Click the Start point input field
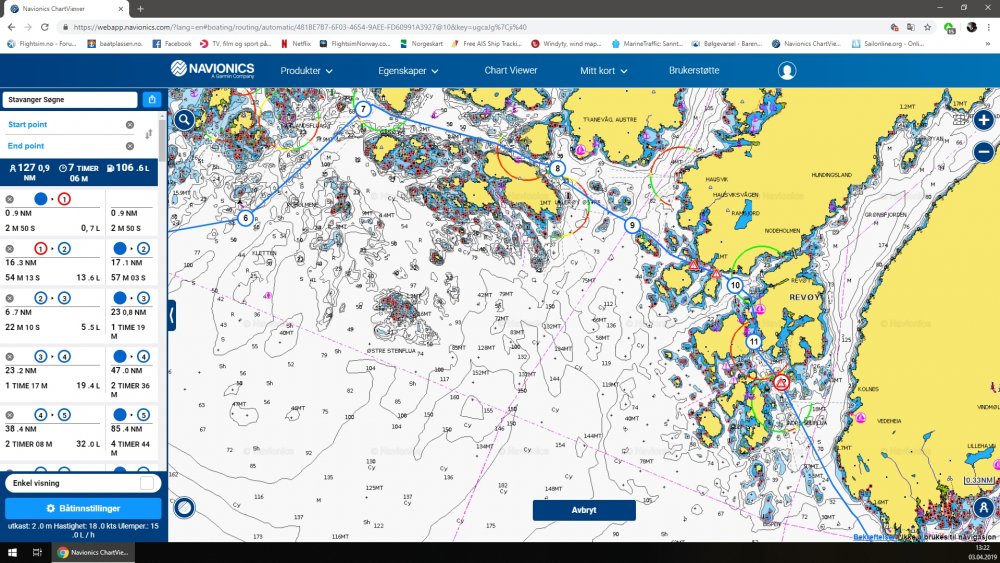 [x=63, y=125]
